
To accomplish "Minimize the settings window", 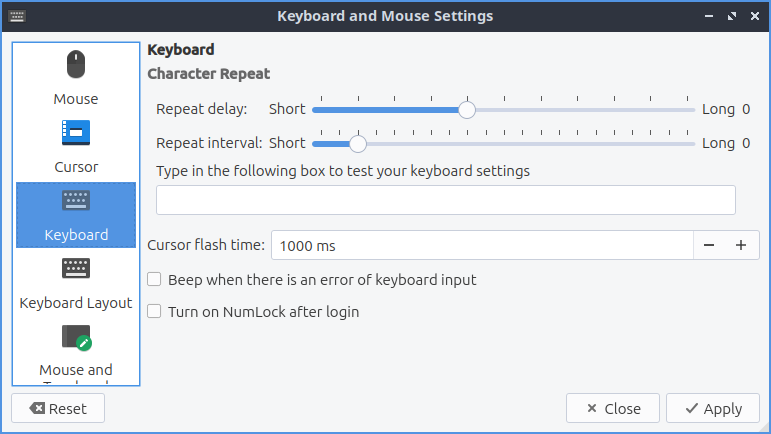I will (x=708, y=17).
